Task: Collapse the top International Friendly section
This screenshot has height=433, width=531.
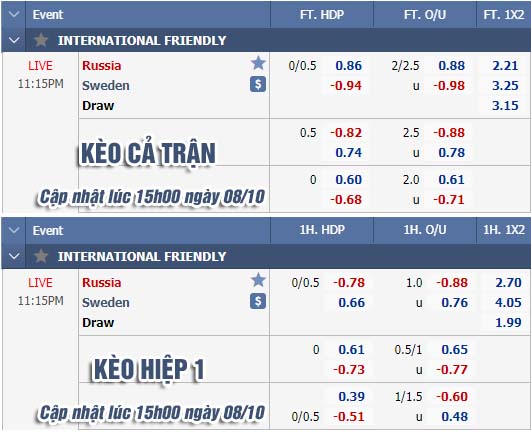Action: click(14, 40)
